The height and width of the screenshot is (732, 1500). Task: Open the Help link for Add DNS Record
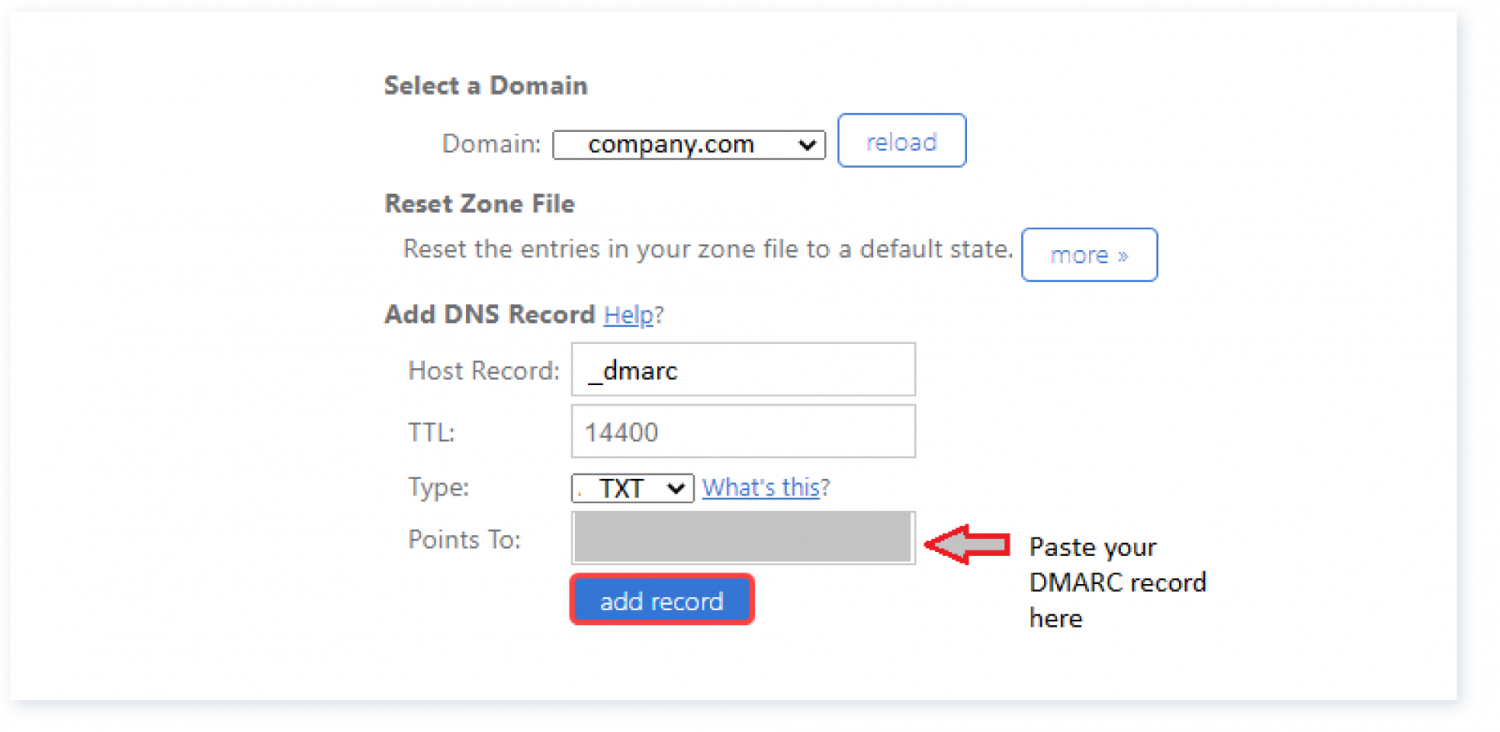[627, 314]
